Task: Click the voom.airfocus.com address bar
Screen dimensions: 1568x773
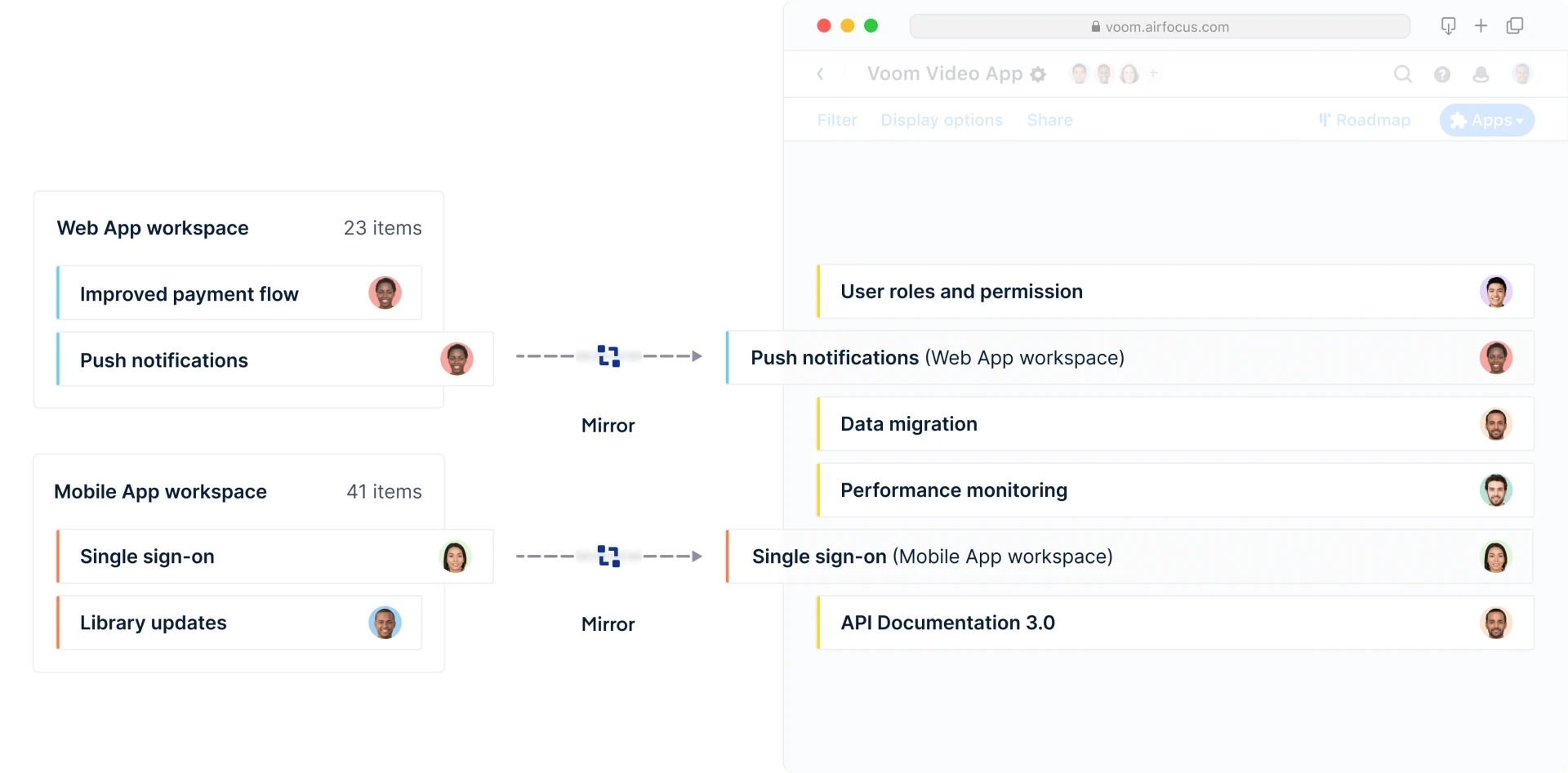Action: pos(1159,27)
